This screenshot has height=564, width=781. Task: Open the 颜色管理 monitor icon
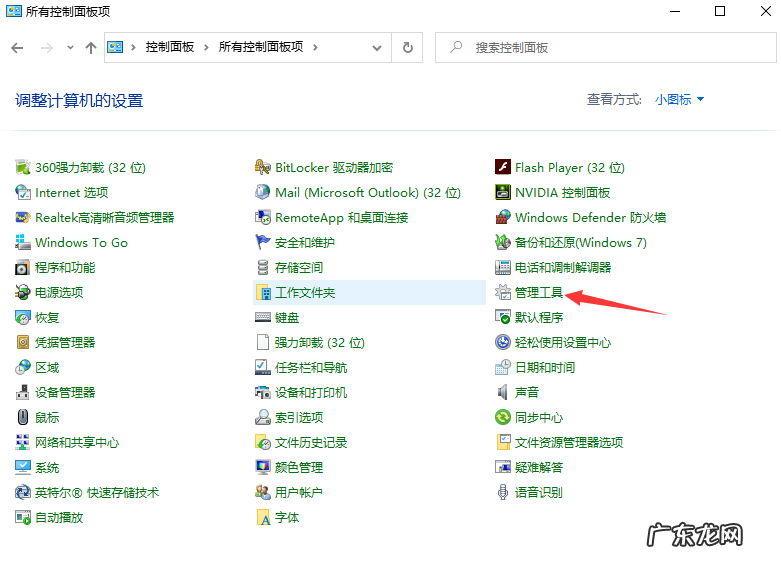(262, 467)
